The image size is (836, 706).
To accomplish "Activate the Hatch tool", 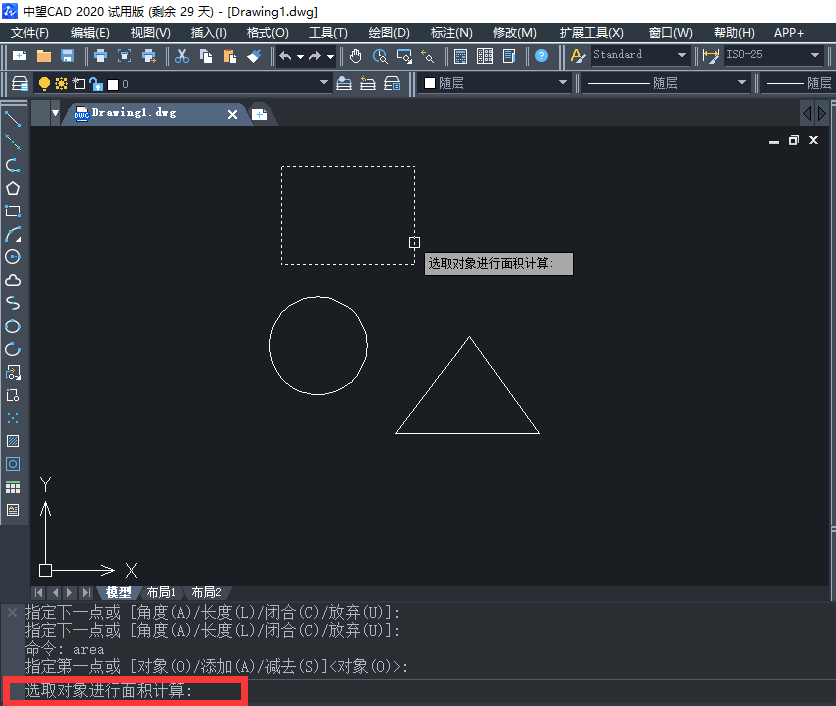I will 13,441.
